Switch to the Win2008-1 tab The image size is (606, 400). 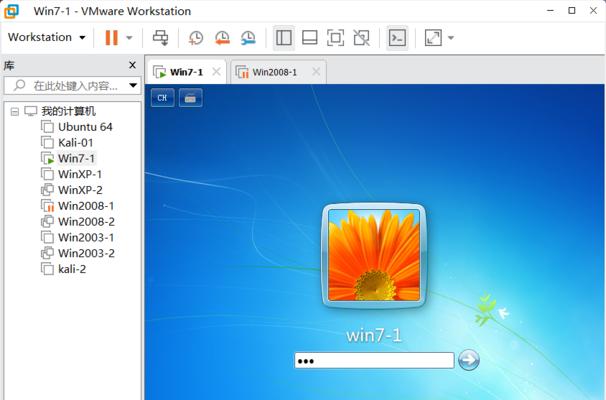(x=274, y=72)
